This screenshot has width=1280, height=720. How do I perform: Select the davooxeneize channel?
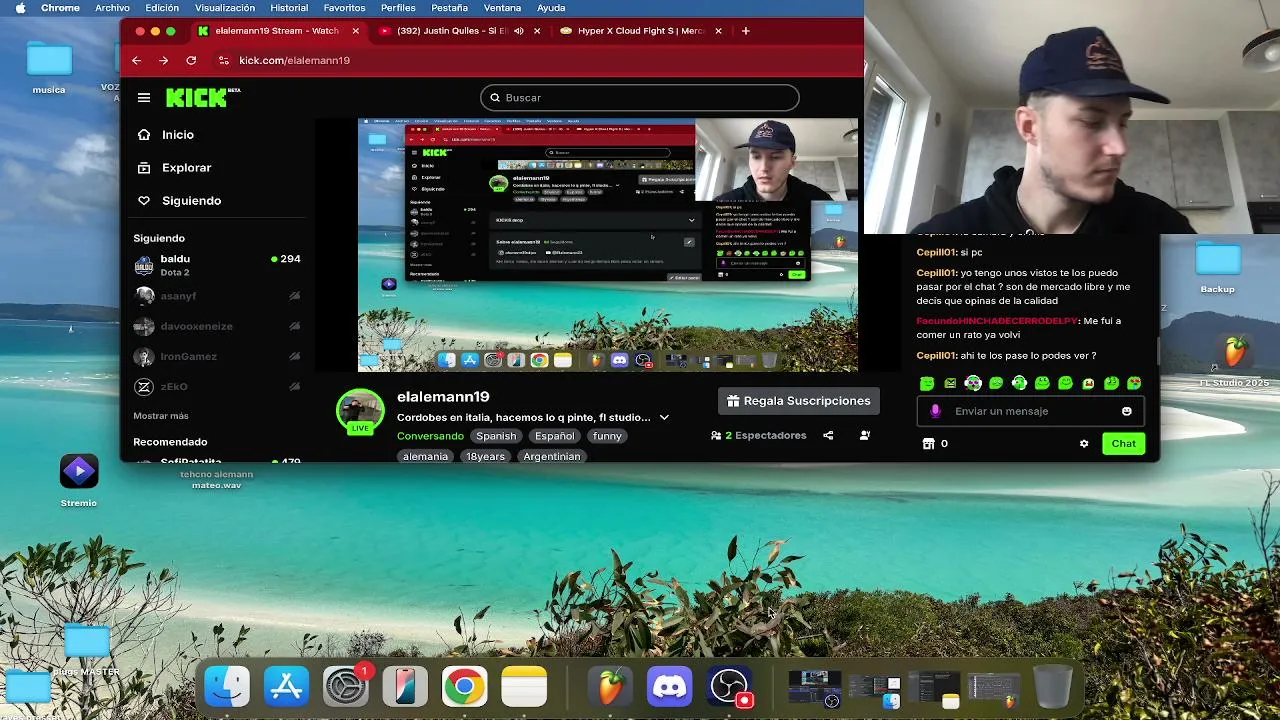pyautogui.click(x=217, y=326)
